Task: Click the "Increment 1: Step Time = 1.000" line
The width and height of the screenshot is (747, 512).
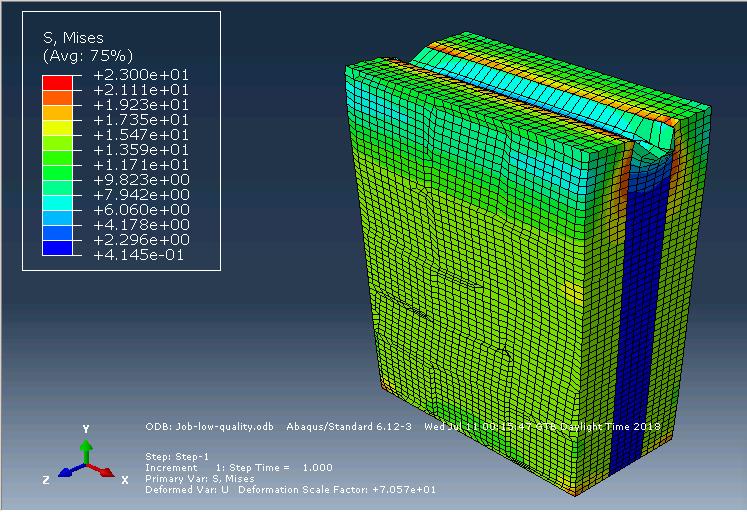Action: (x=239, y=468)
